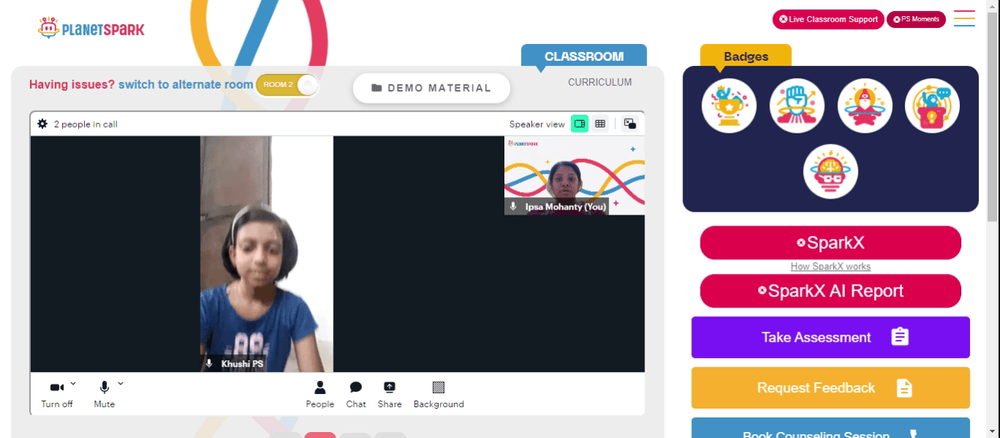
Task: Expand microphone options chevron
Action: [x=121, y=383]
